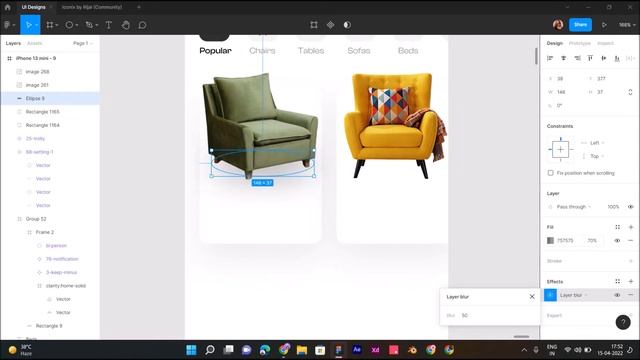Viewport: 640px width, 360px height.
Task: Select the Frame tool
Action: 50,25
